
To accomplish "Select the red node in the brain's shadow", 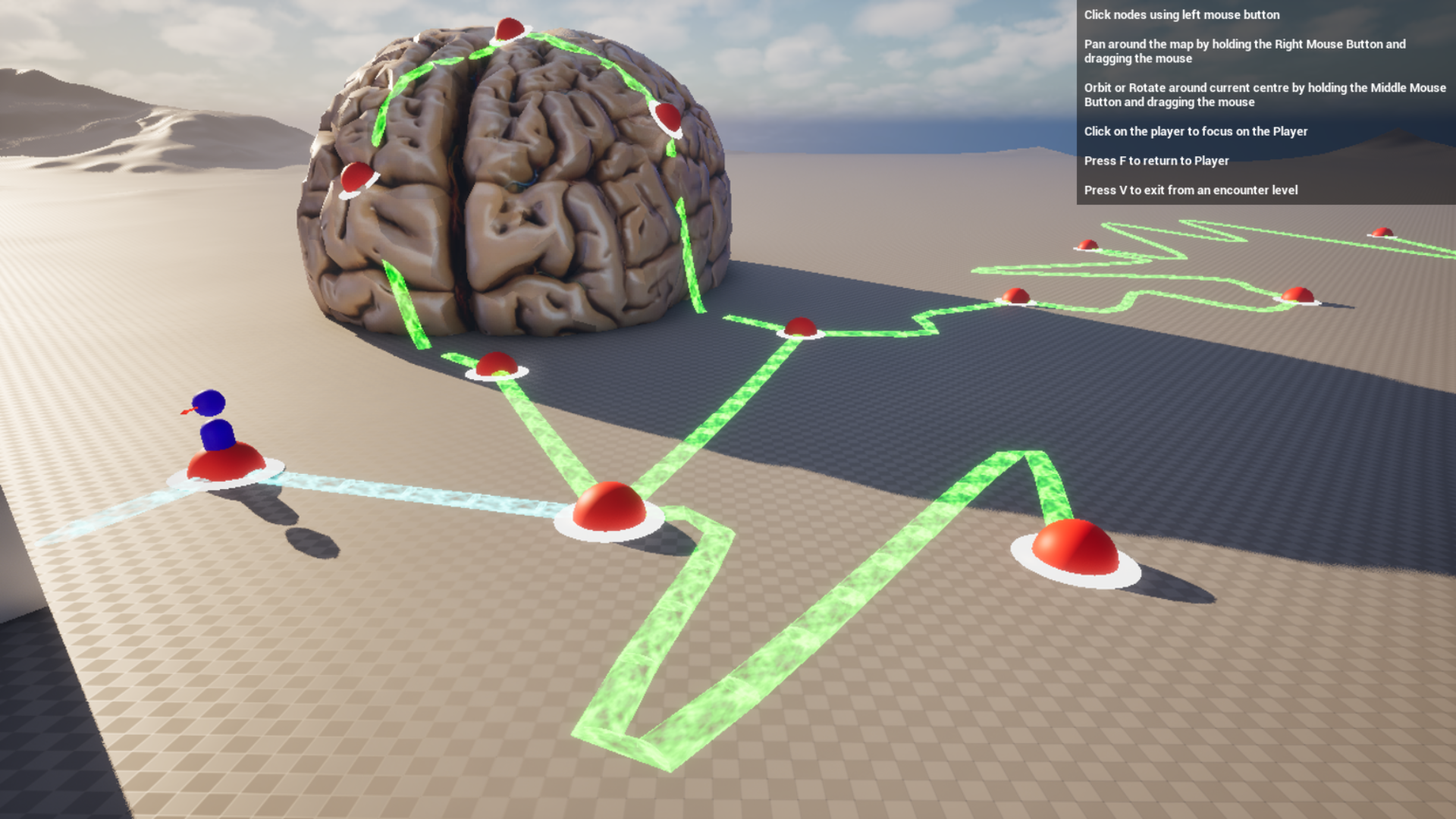I will 800,328.
